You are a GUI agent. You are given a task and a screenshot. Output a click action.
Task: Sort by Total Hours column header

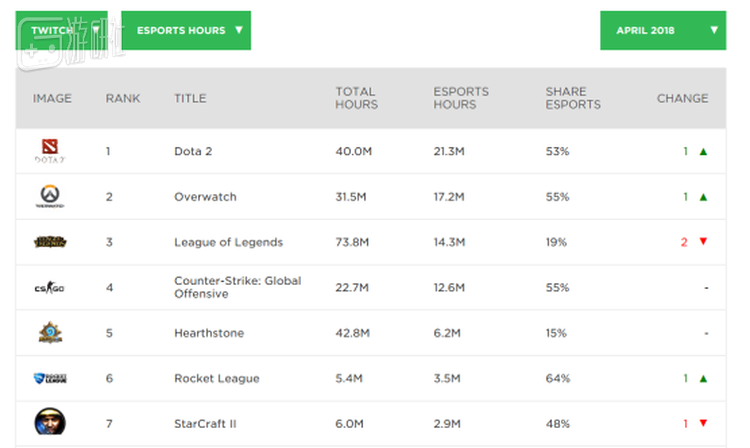(356, 98)
